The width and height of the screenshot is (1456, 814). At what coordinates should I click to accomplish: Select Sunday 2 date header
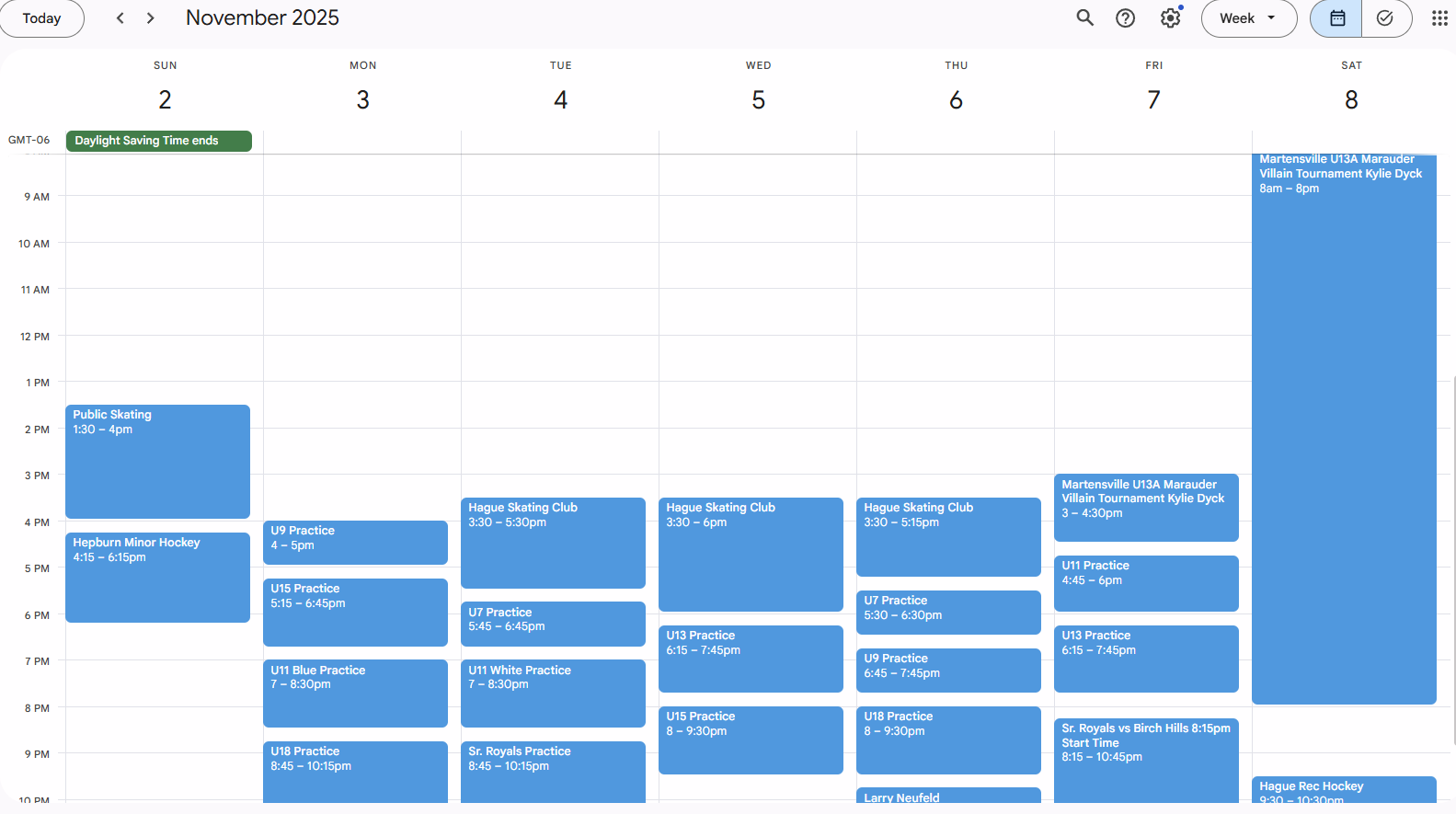pos(166,99)
